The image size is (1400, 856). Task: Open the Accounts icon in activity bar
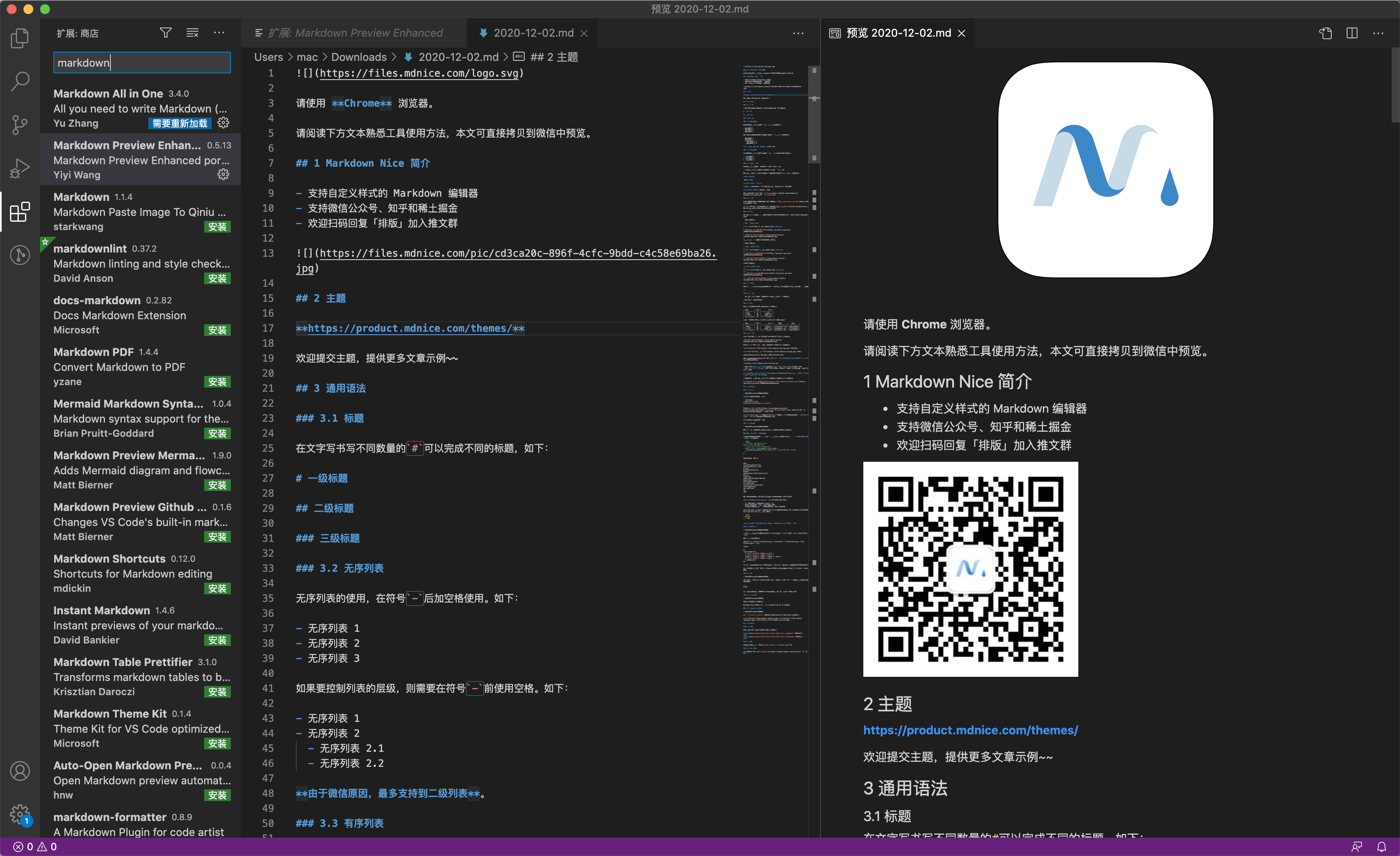point(20,771)
